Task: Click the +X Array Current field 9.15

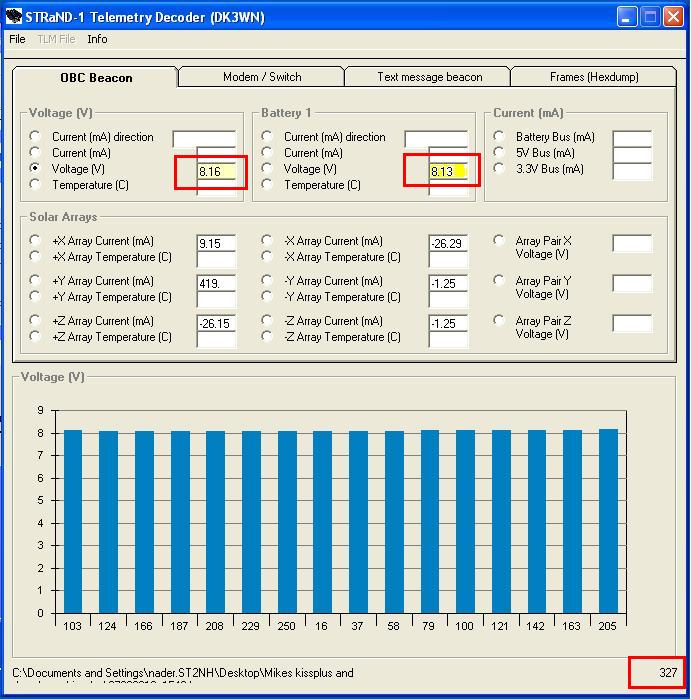Action: tap(216, 243)
